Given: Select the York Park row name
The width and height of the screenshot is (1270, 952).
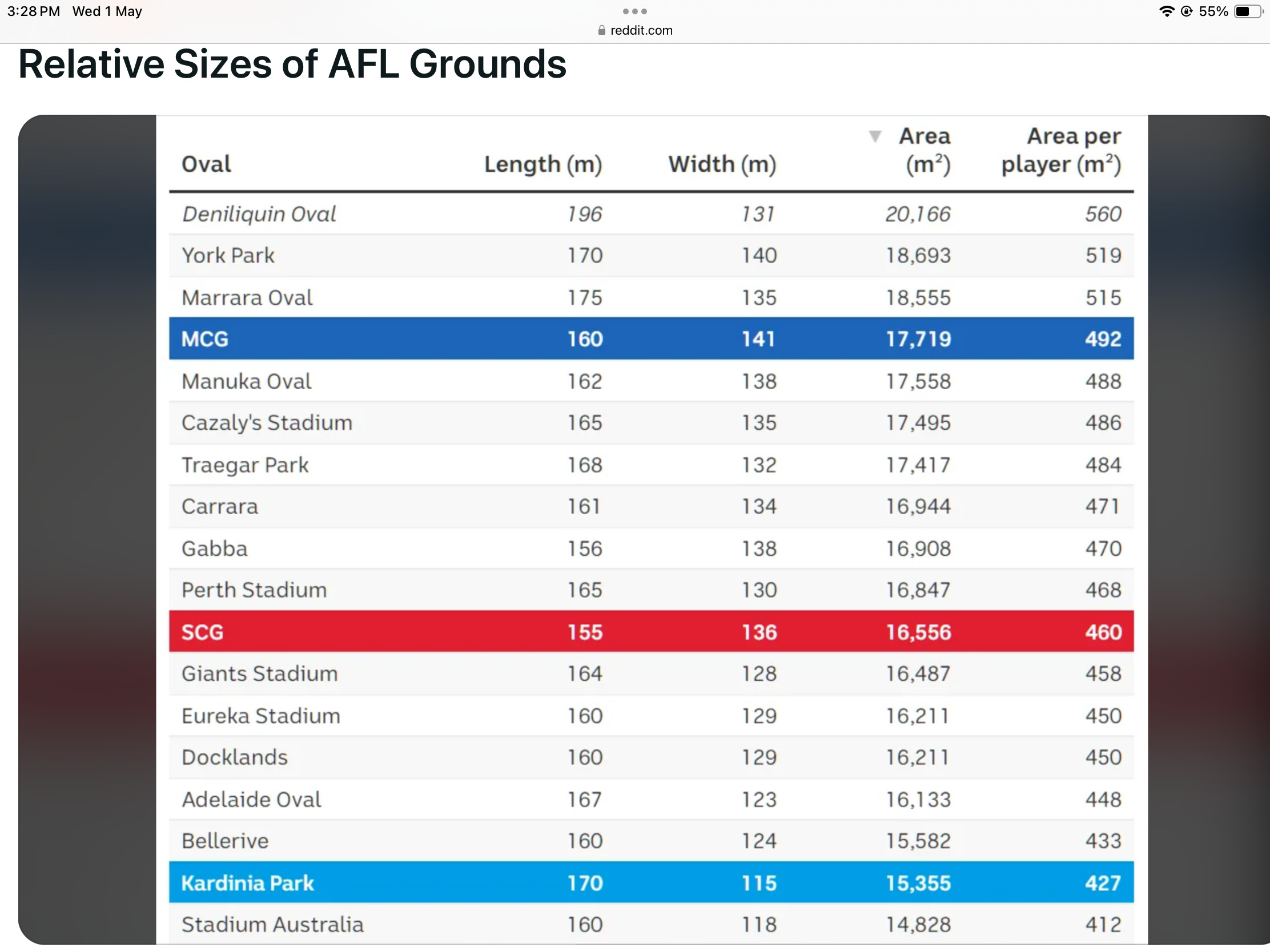Looking at the screenshot, I should tap(228, 255).
